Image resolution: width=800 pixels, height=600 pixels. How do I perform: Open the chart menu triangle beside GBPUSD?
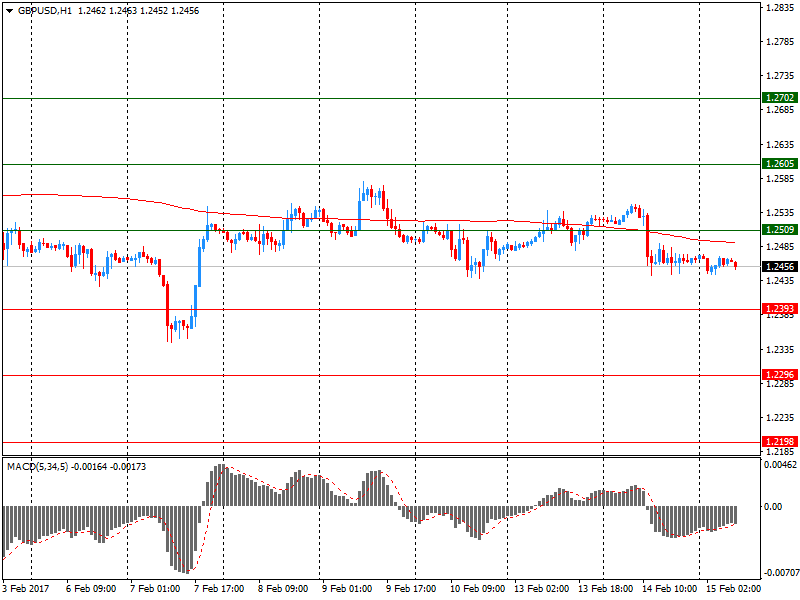point(10,11)
